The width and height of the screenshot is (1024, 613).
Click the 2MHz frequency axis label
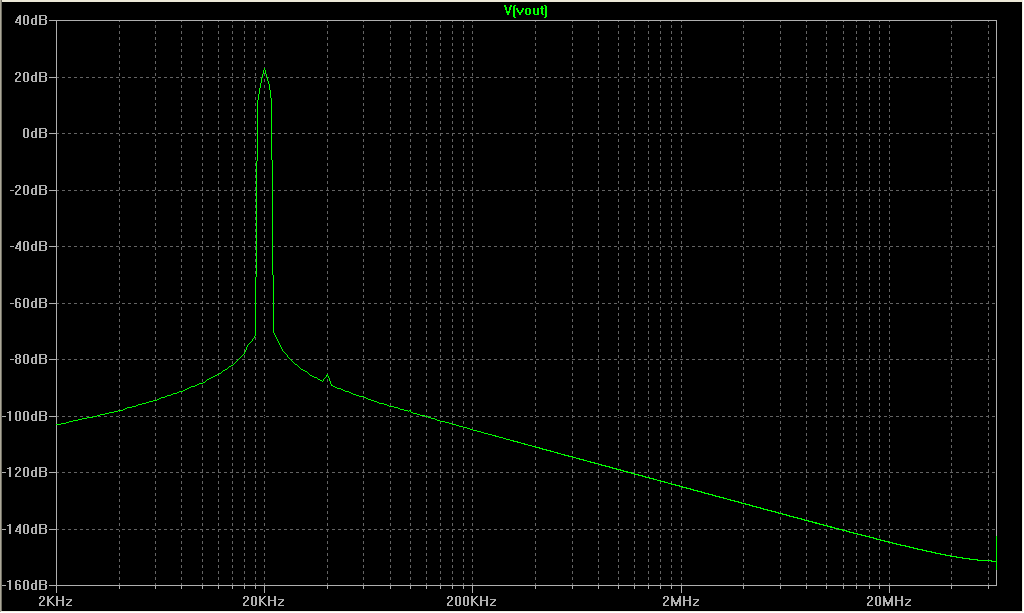(x=680, y=601)
